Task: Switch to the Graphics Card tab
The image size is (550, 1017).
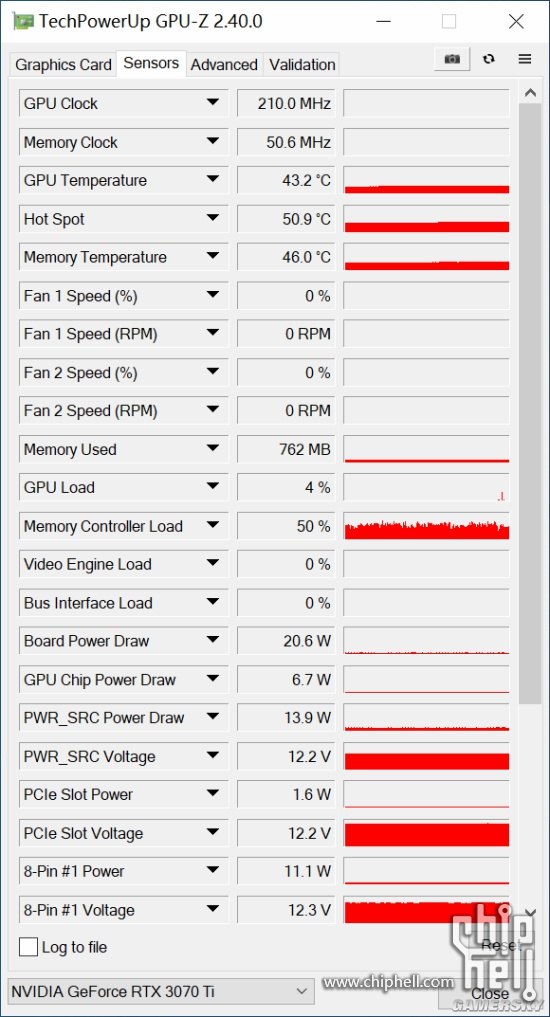Action: tap(63, 65)
